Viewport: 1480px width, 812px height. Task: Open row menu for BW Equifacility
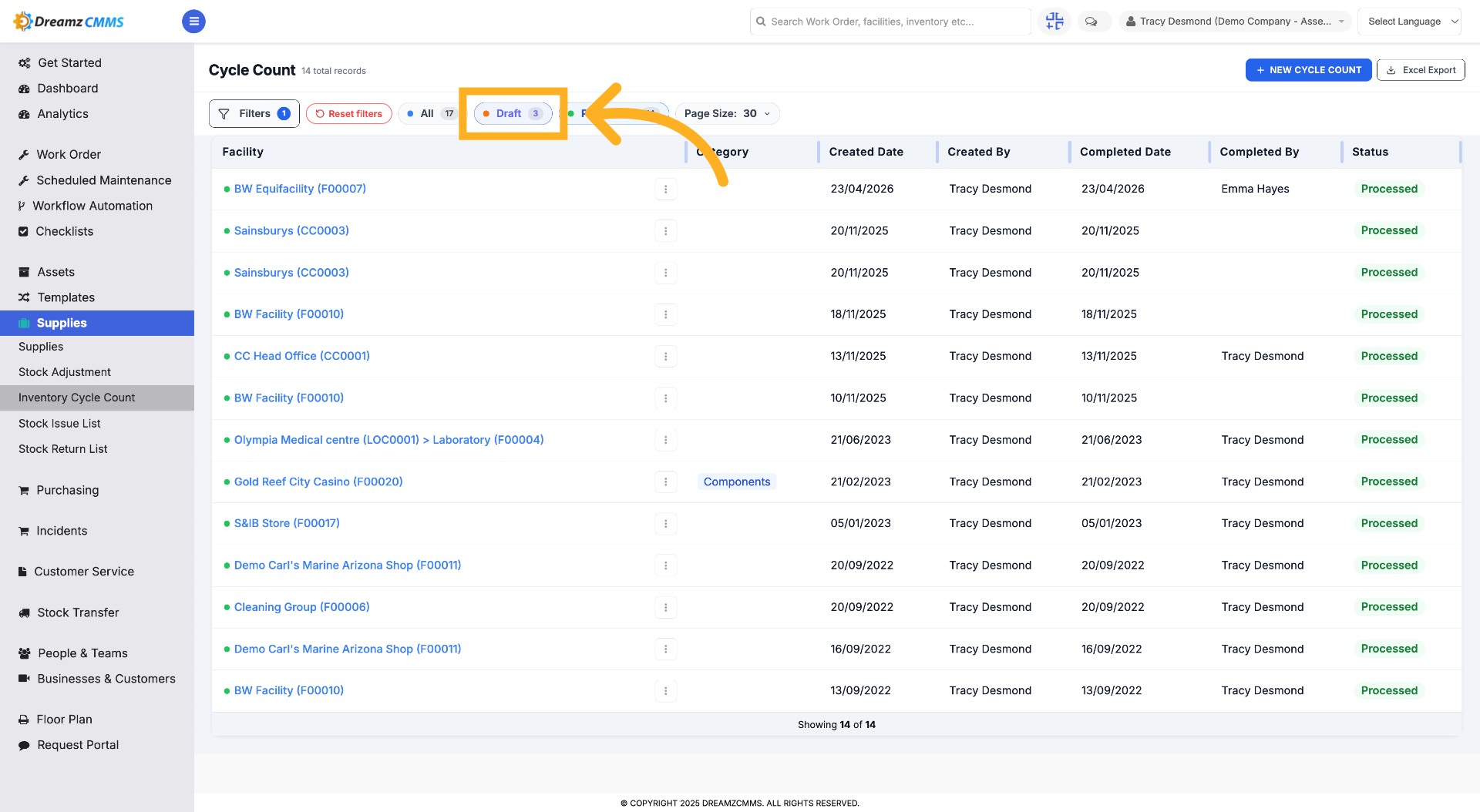point(666,189)
